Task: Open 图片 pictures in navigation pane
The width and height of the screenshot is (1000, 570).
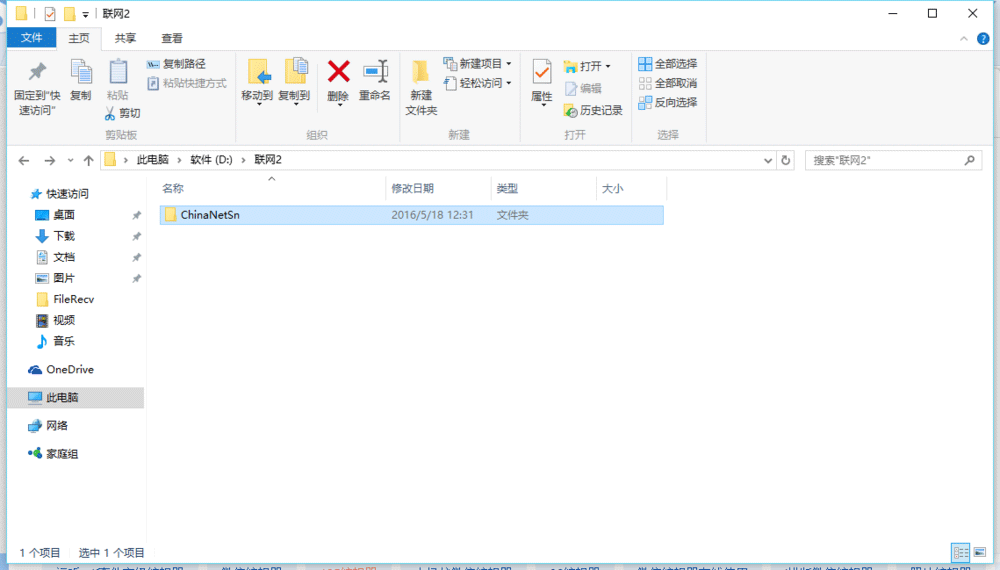Action: (63, 278)
